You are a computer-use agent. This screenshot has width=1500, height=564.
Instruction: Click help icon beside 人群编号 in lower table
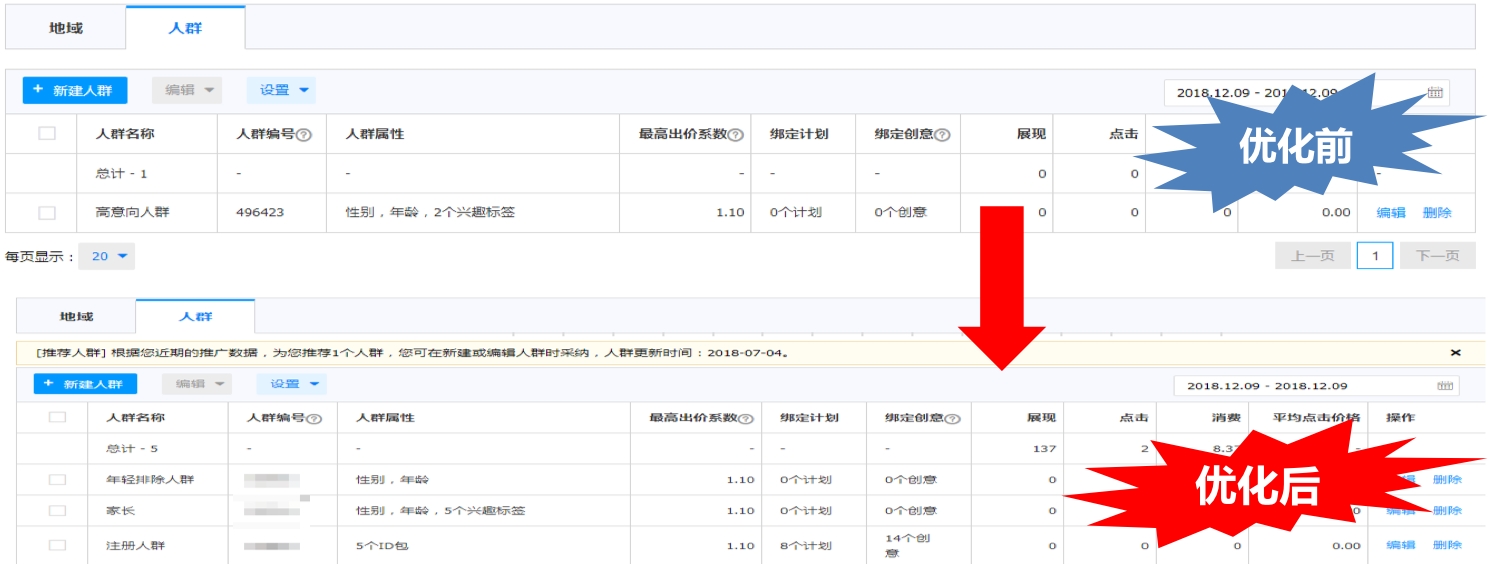click(x=314, y=419)
